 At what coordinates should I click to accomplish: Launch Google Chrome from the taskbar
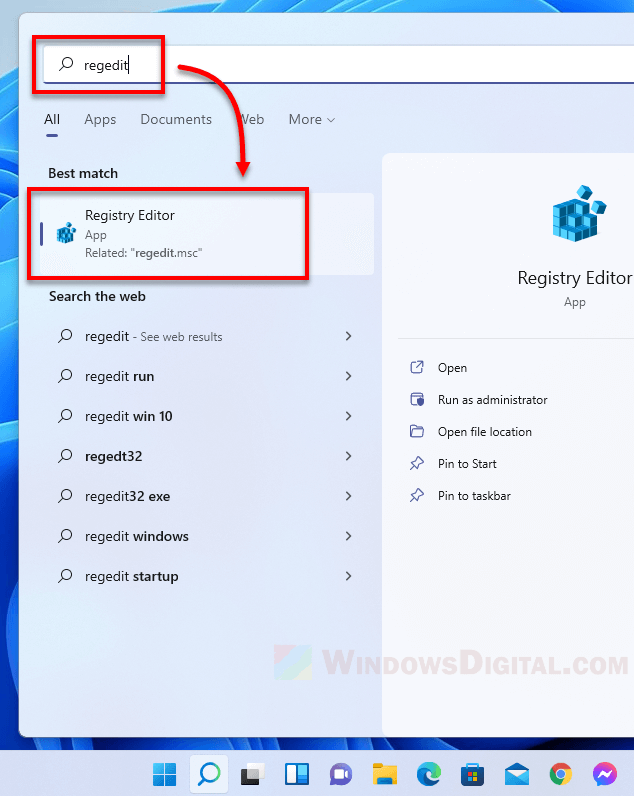(560, 774)
